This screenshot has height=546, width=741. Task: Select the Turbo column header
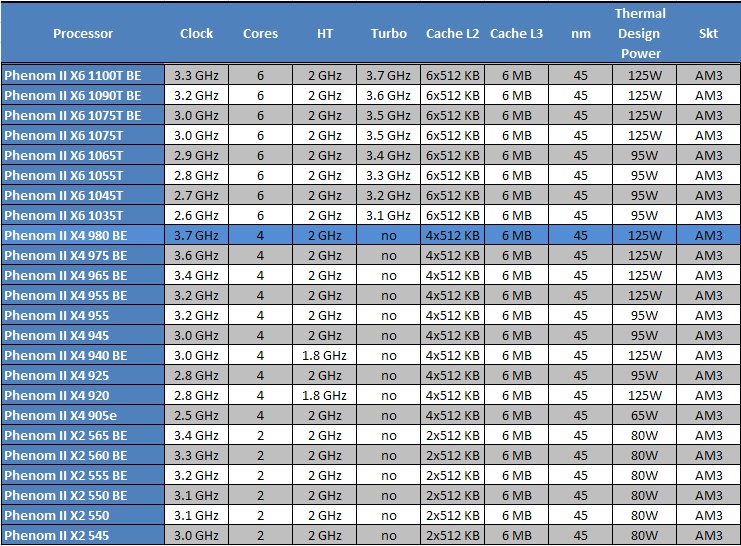(388, 33)
